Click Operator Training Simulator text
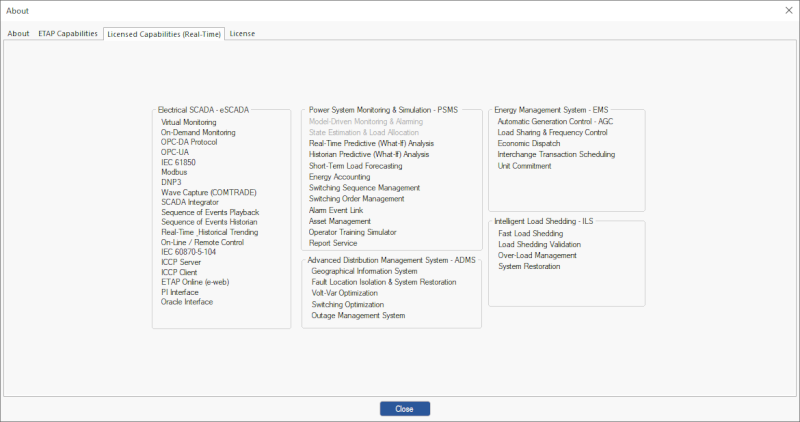The width and height of the screenshot is (800, 422). click(353, 232)
